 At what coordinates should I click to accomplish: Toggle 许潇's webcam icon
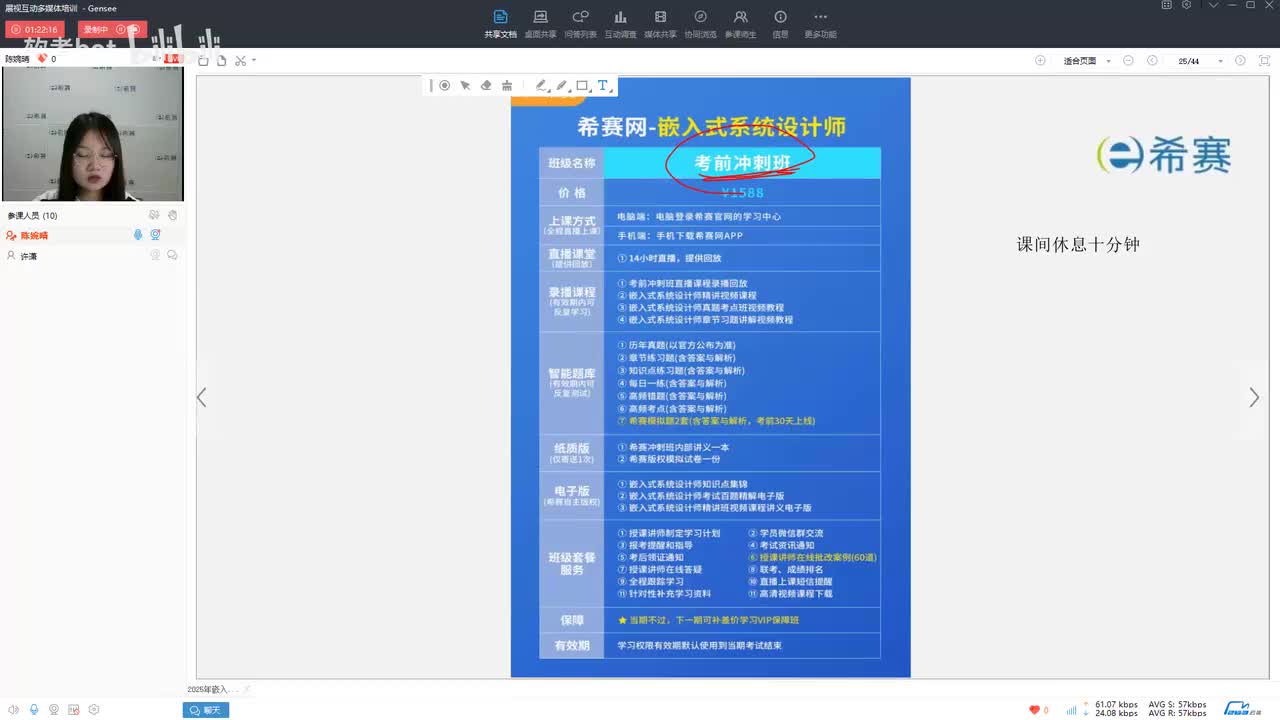pyautogui.click(x=155, y=255)
